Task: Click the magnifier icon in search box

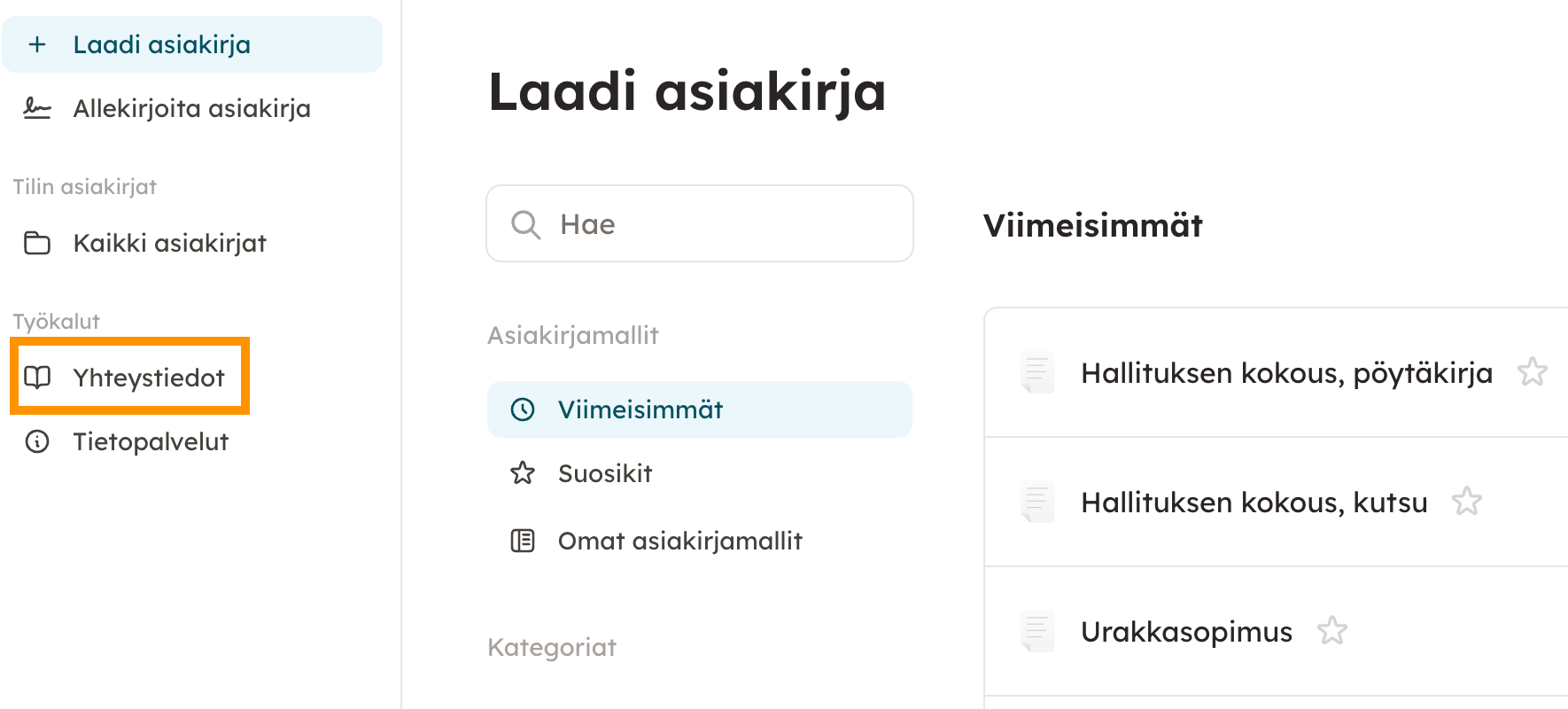Action: (x=525, y=224)
